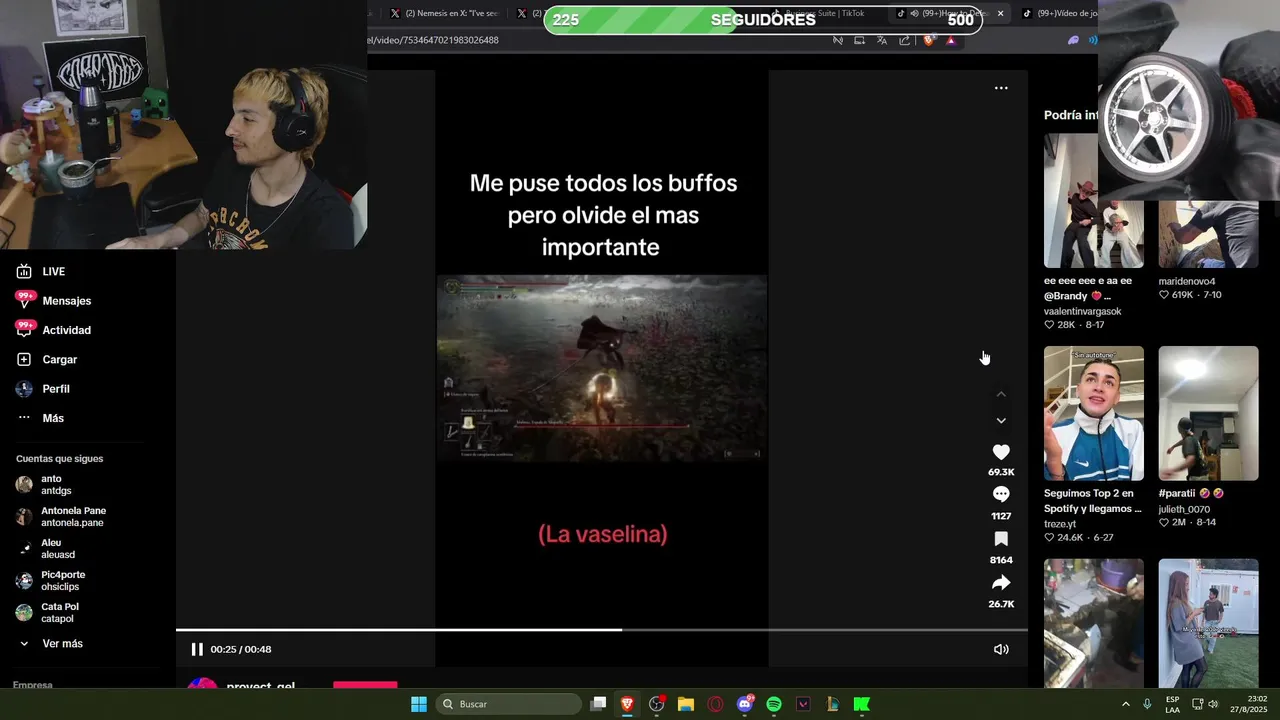Viewport: 1280px width, 720px height.
Task: Click the translate page icon in address bar
Action: click(882, 40)
